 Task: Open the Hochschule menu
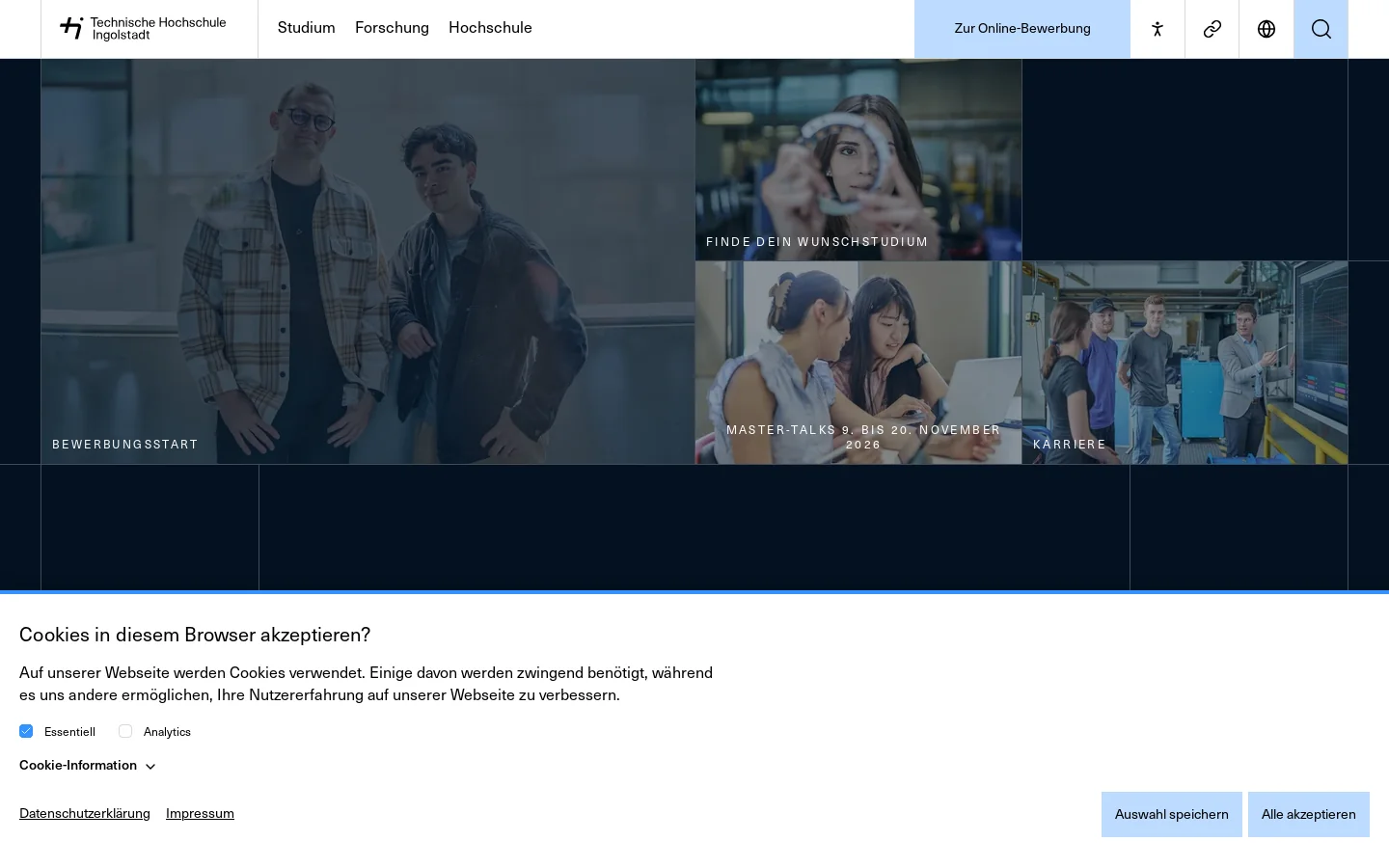point(490,28)
